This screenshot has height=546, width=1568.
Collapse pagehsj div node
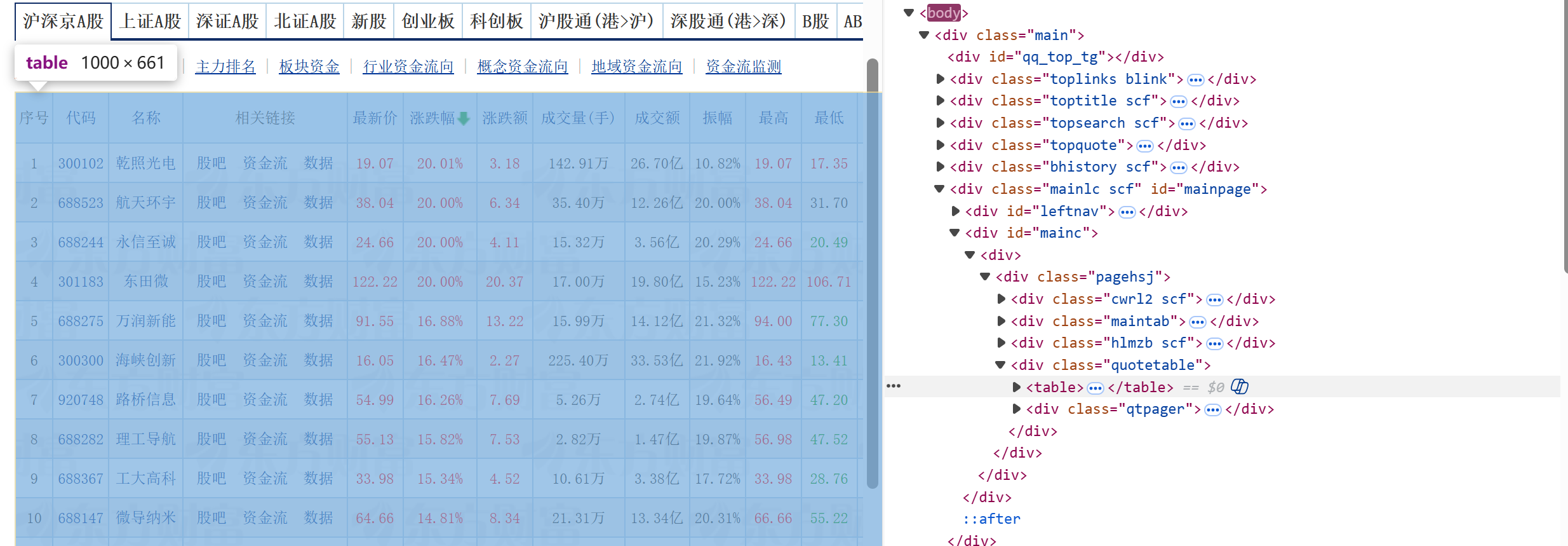click(x=985, y=276)
